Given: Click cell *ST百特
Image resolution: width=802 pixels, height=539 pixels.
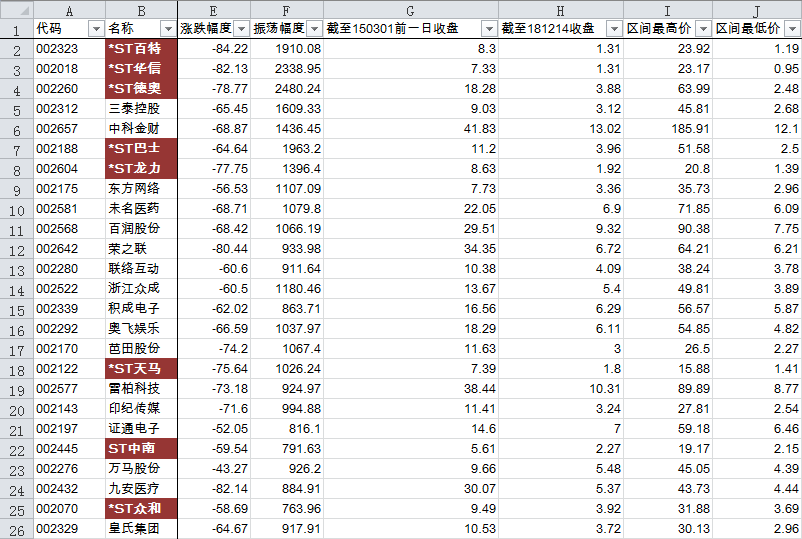Looking at the screenshot, I should point(142,49).
